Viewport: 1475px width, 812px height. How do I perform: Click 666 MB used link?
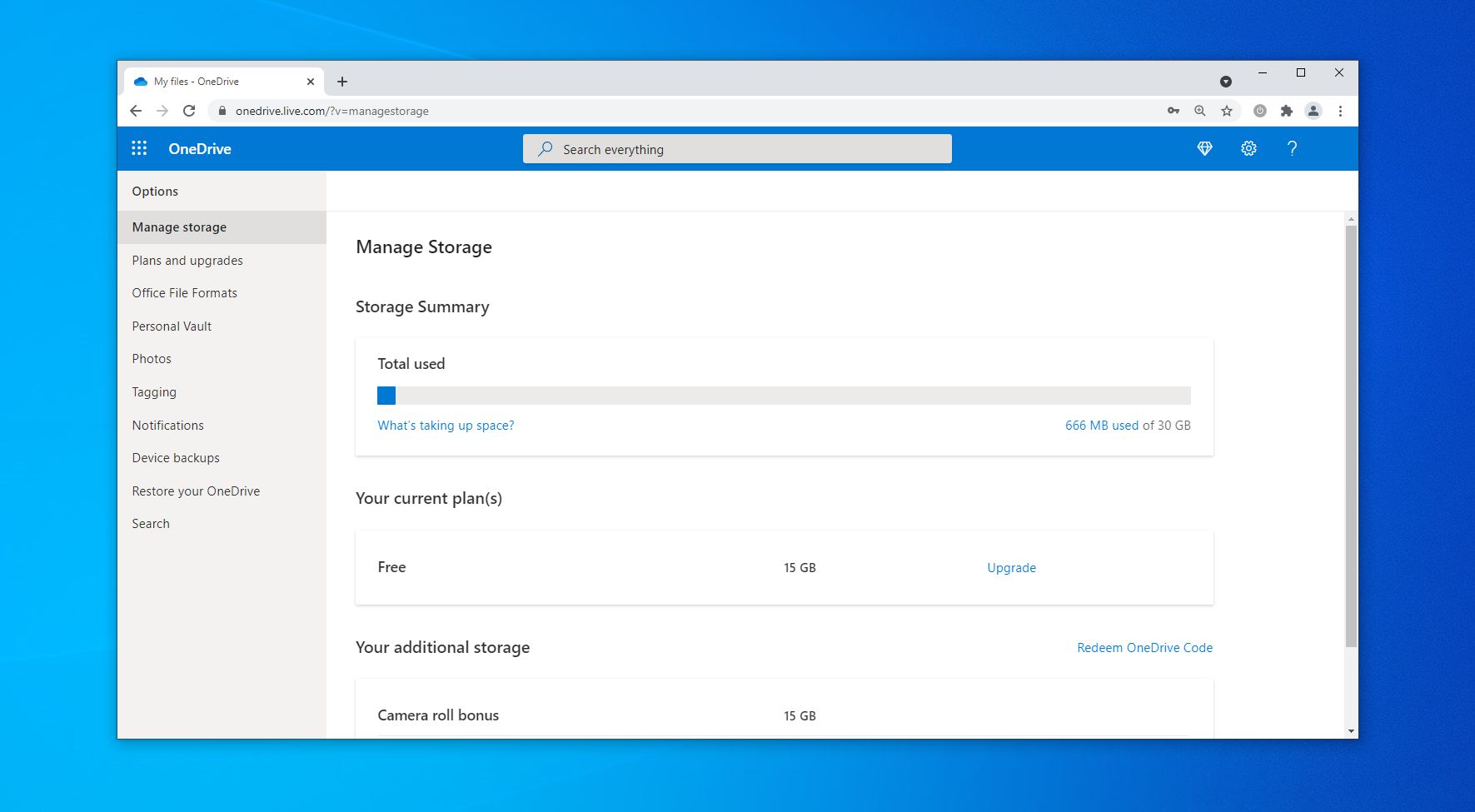tap(1102, 426)
